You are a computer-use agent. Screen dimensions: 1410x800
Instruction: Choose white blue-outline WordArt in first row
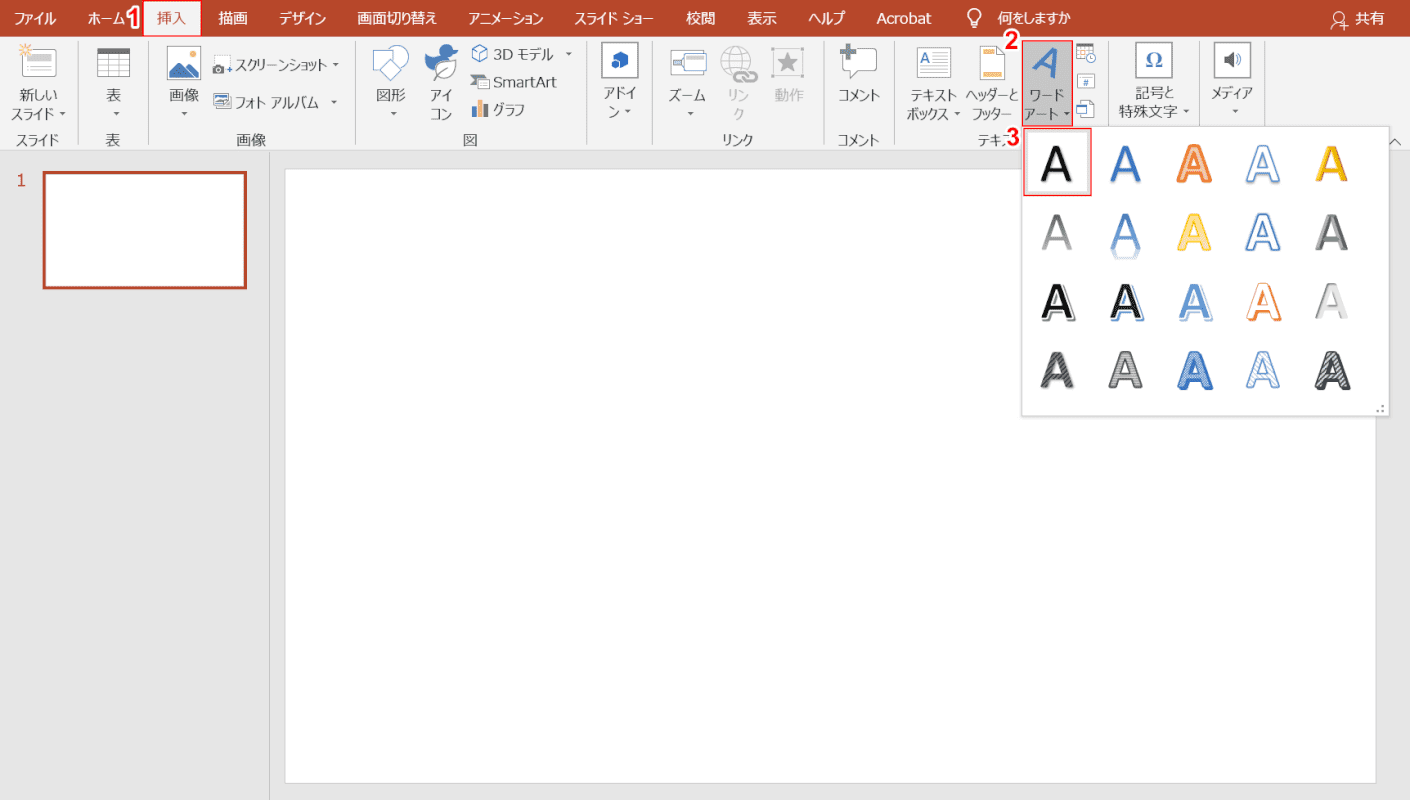(1264, 163)
